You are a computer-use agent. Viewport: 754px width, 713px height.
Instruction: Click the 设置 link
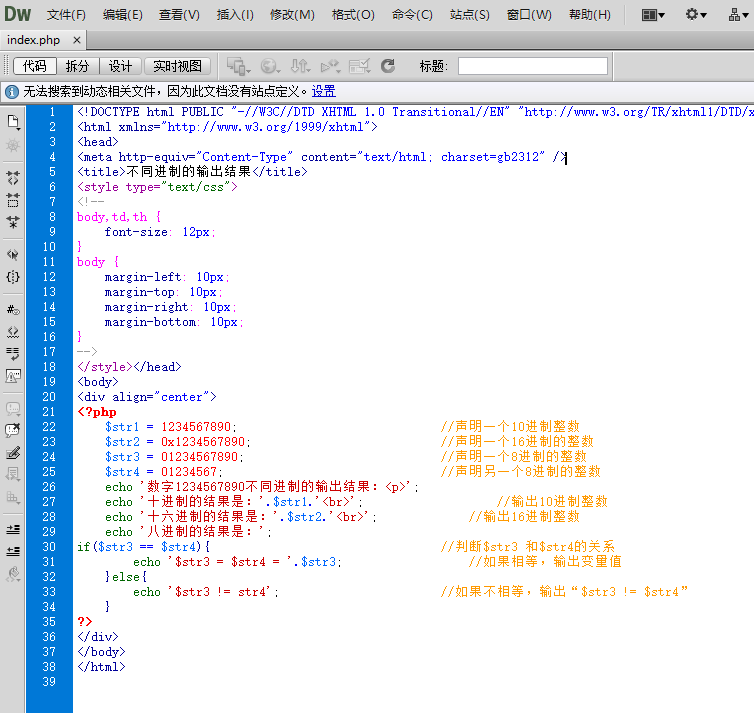(x=323, y=91)
